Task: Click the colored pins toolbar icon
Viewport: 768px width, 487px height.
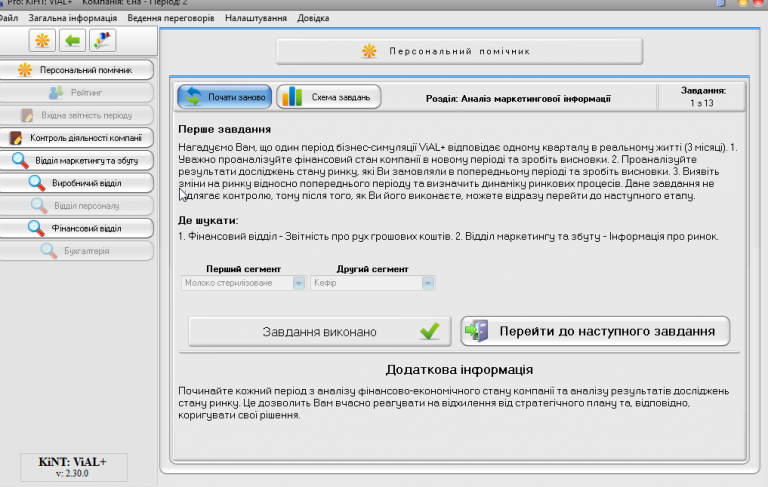Action: (102, 40)
